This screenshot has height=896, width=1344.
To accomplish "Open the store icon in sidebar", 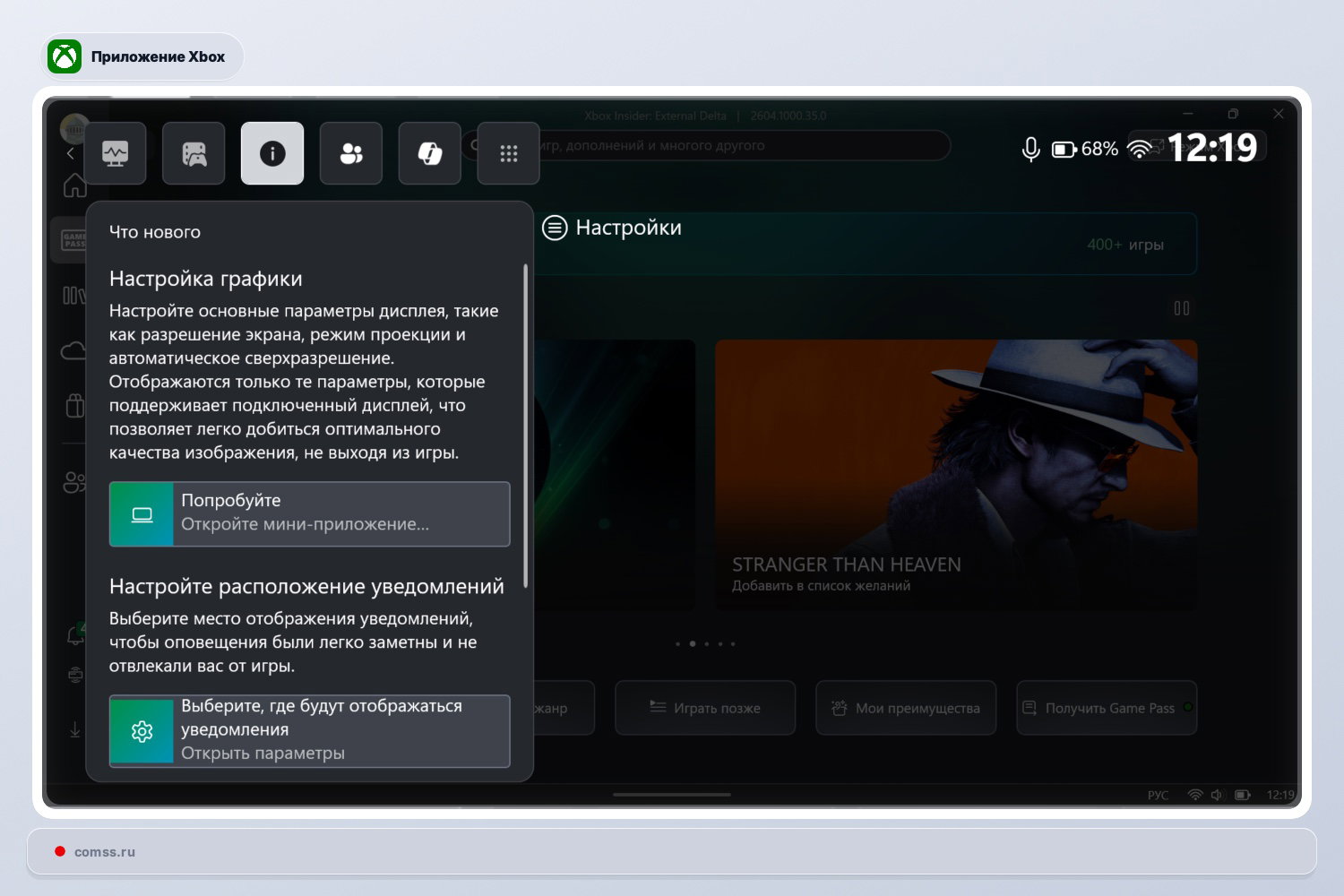I will tap(76, 405).
